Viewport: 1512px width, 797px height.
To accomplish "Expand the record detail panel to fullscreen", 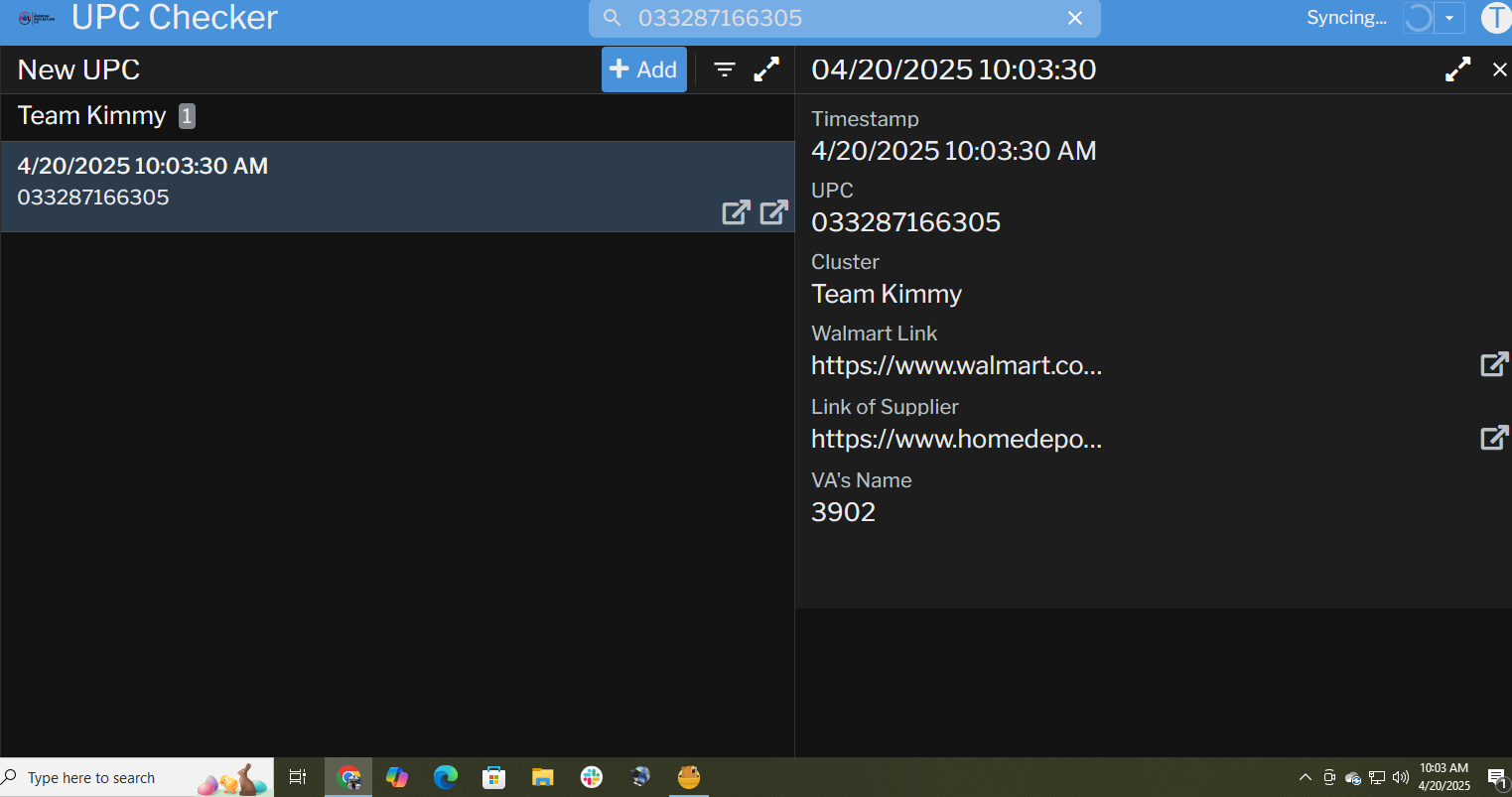I will (1457, 69).
